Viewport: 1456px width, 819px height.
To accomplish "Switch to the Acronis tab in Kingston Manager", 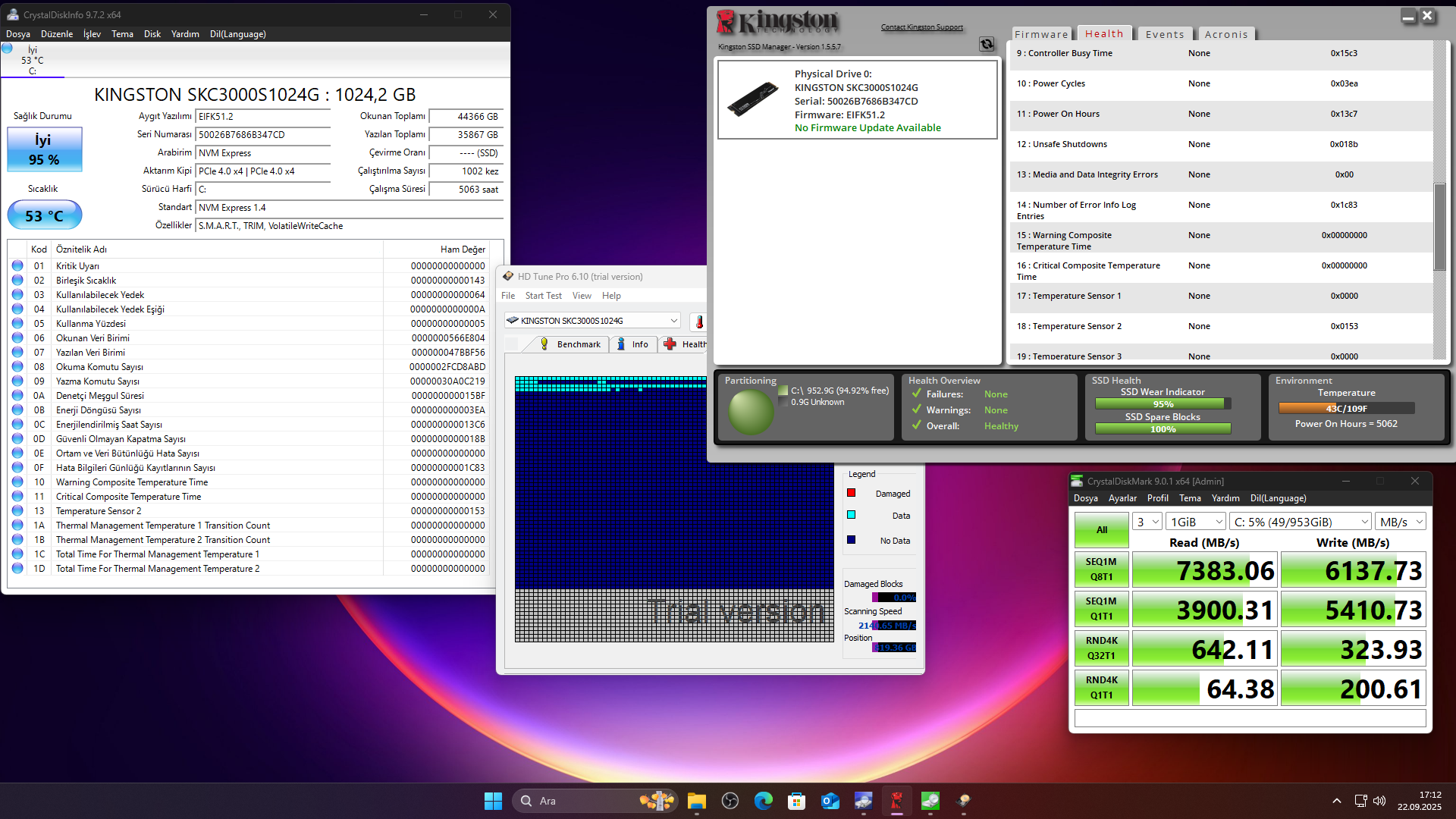I will click(1226, 34).
